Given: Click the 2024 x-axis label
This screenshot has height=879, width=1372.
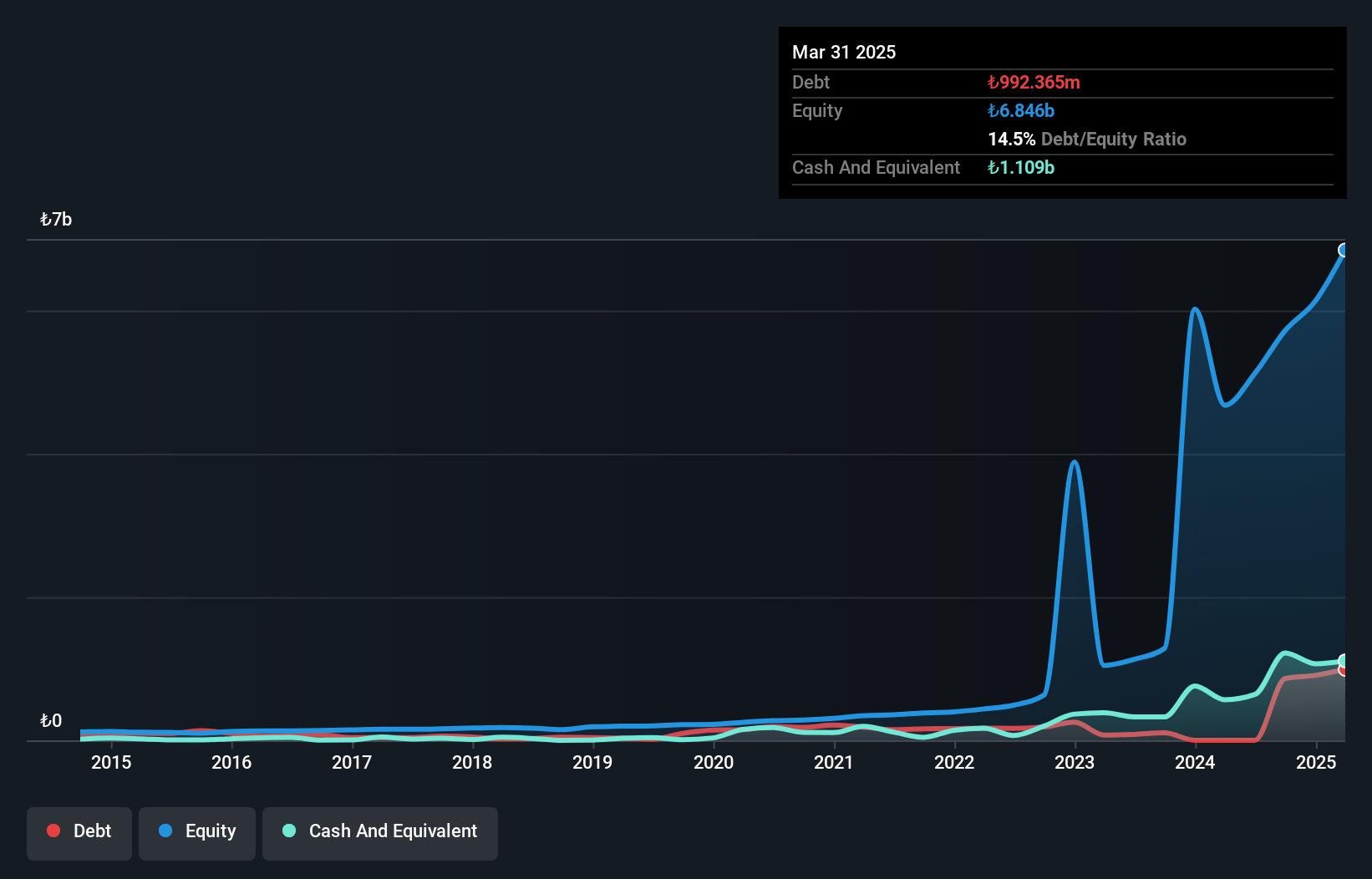Looking at the screenshot, I should click(x=1195, y=762).
